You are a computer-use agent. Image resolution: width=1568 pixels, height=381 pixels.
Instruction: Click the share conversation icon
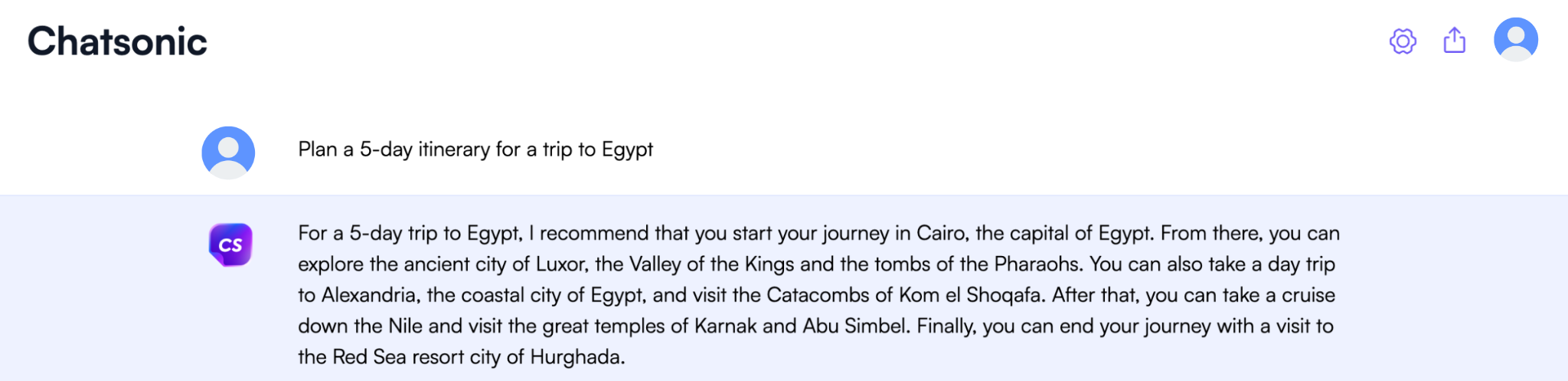click(1454, 41)
